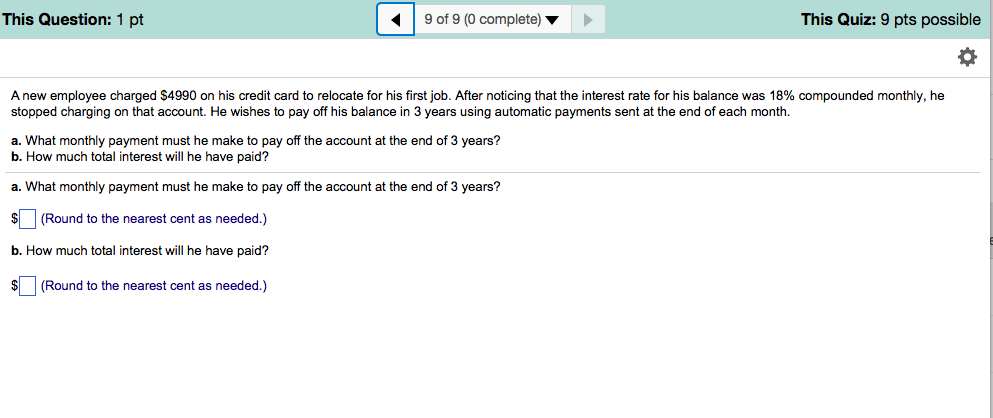Click part b prompt above the interest box
Viewport: 993px width, 418px height.
(139, 250)
